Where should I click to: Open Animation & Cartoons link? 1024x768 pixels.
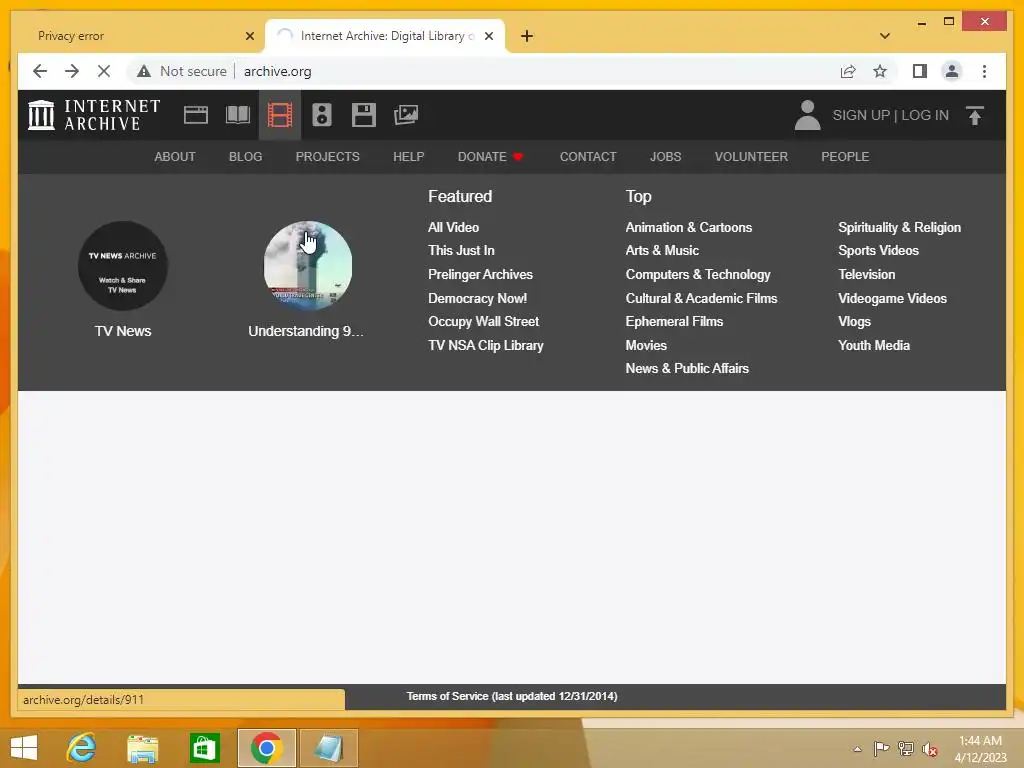point(688,227)
